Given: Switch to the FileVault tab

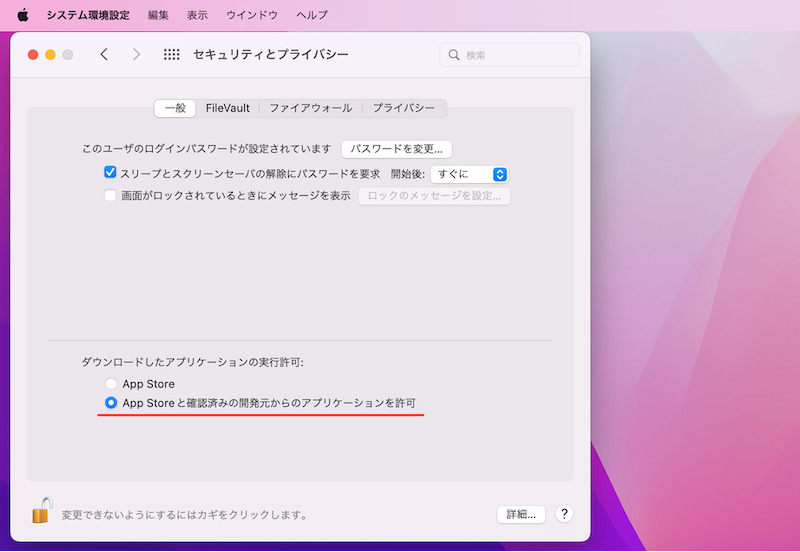Looking at the screenshot, I should click(228, 108).
